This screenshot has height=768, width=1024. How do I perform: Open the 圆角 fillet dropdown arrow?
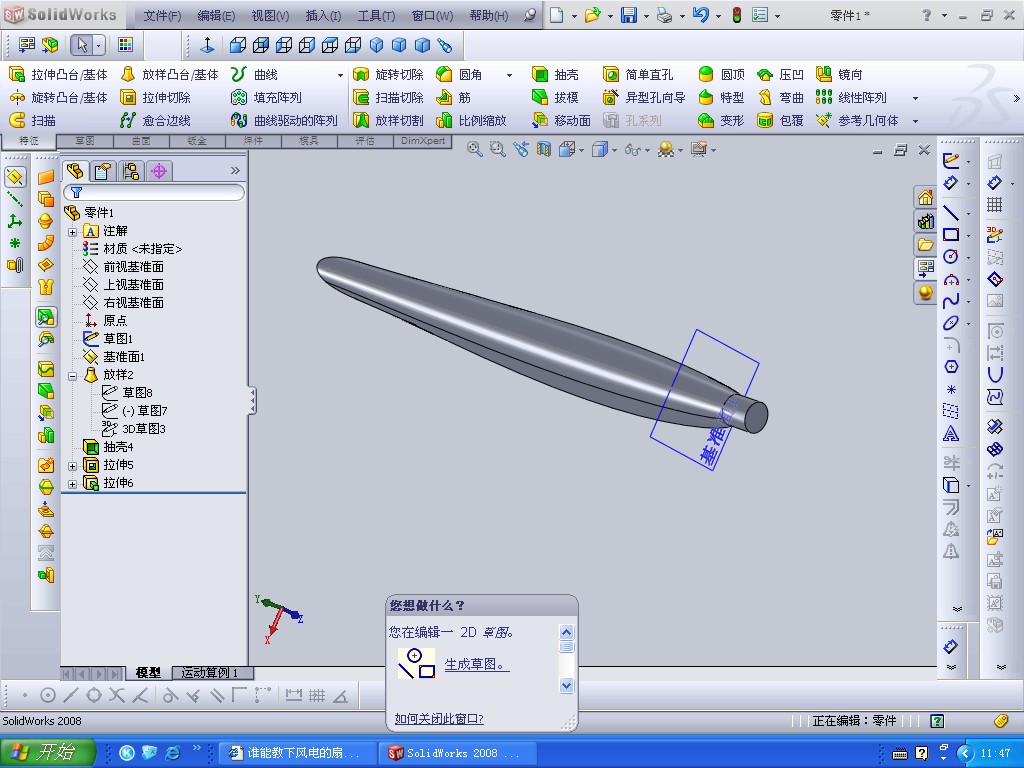(x=509, y=75)
